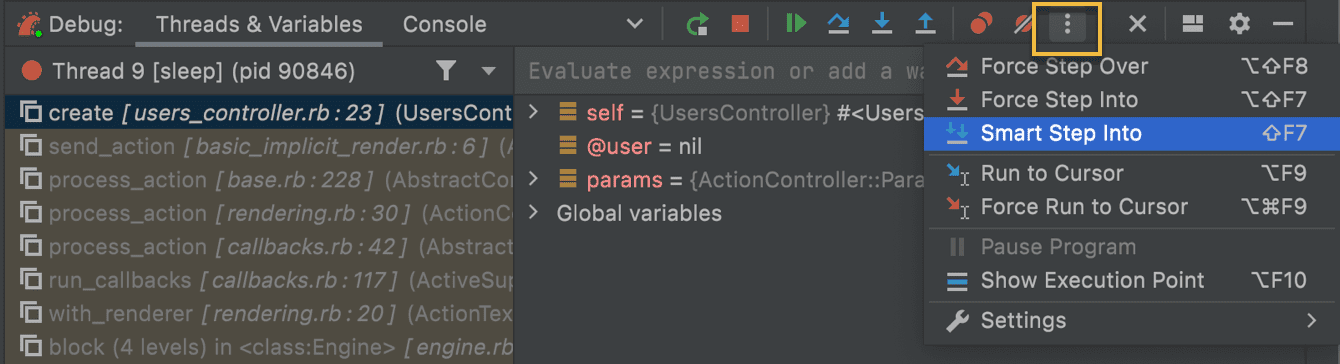Toggle the frames filter funnel icon
Image resolution: width=1340 pixels, height=364 pixels.
[x=446, y=70]
